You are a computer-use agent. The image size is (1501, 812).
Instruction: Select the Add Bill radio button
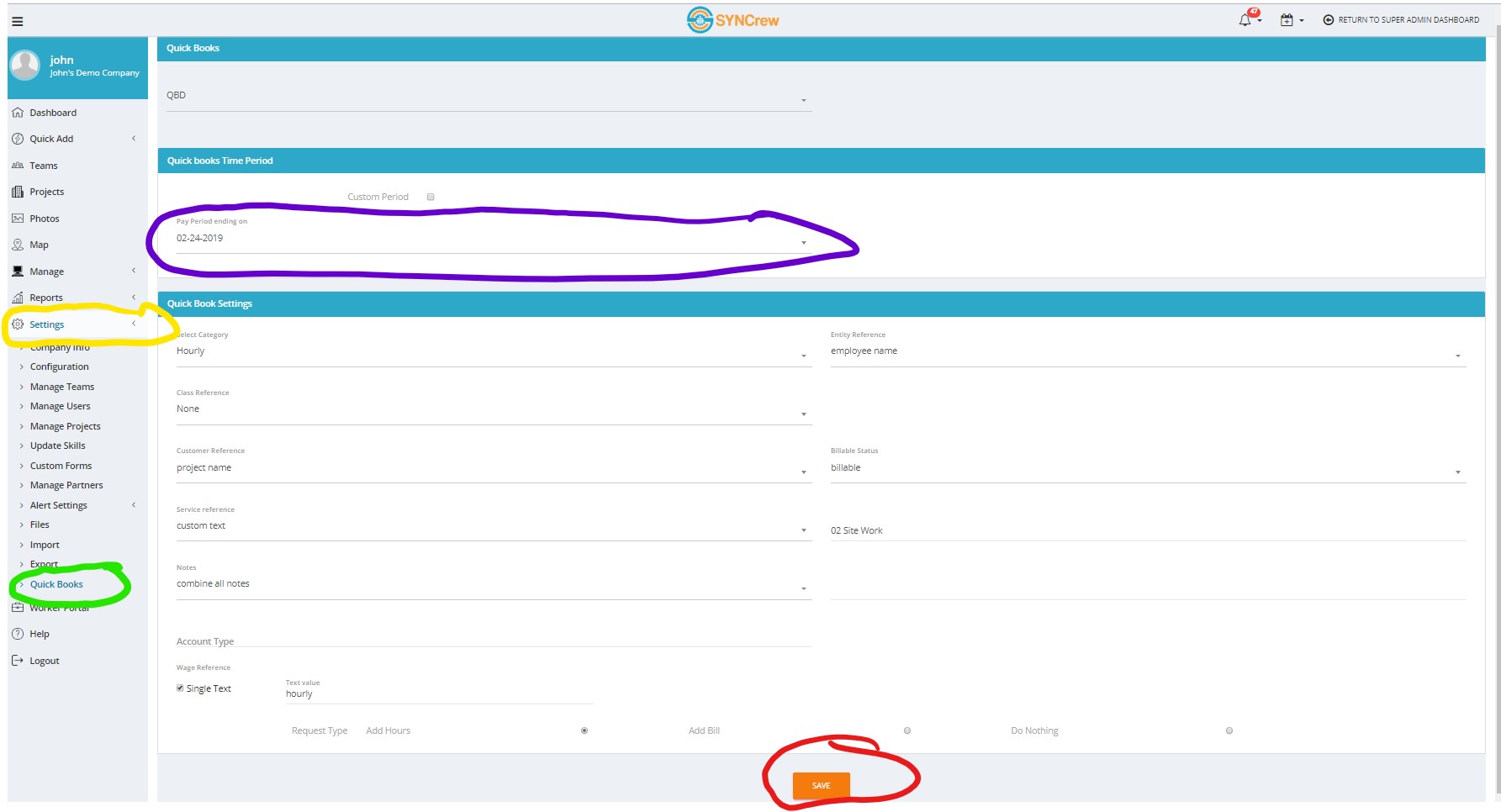click(x=906, y=730)
